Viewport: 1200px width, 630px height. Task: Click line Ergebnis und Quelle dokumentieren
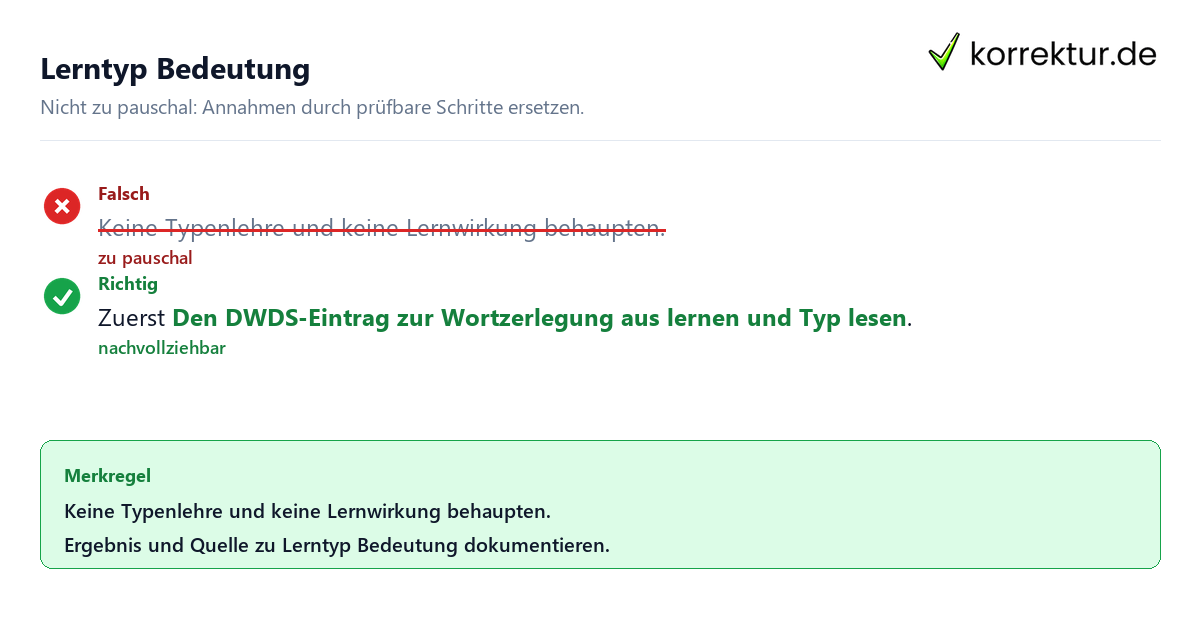[337, 546]
